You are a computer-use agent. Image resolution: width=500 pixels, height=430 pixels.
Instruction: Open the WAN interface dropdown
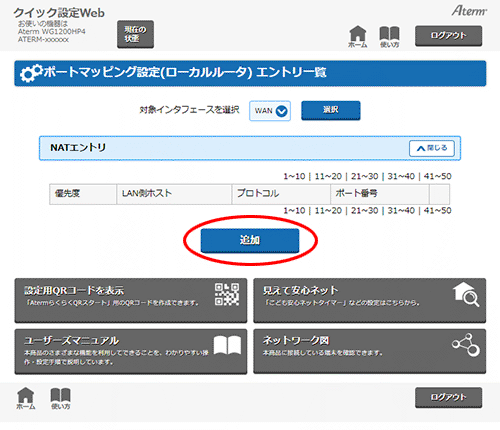pyautogui.click(x=270, y=111)
